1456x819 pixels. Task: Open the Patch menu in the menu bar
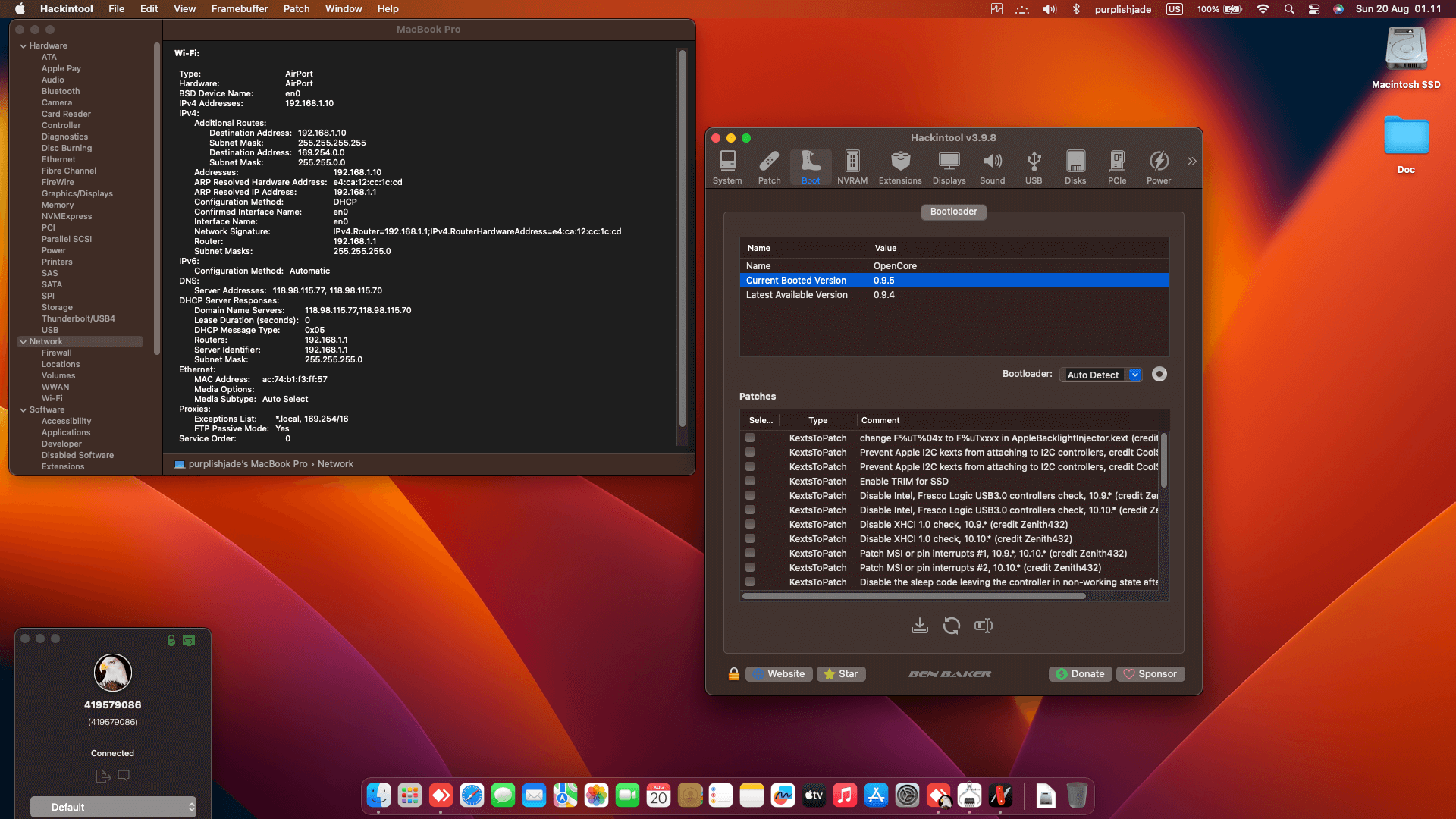(296, 9)
